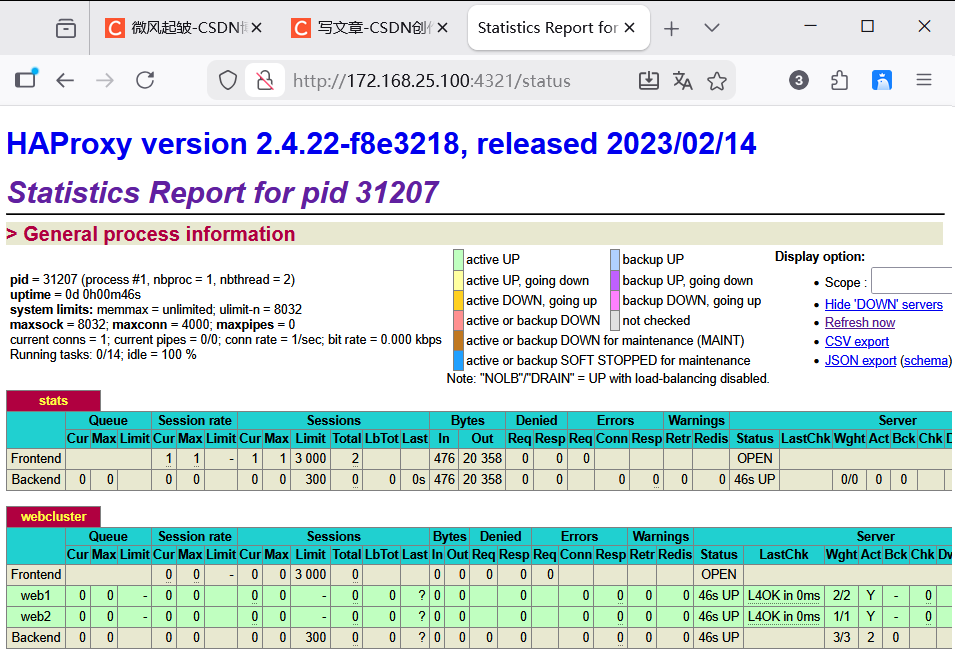Open Firefox View recent browsing icon
Viewport: 955px width, 660px height.
pos(66,29)
